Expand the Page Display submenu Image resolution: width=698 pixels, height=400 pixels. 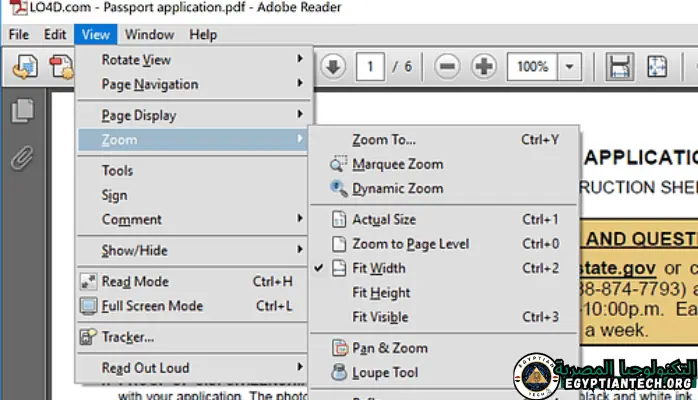pyautogui.click(x=192, y=115)
